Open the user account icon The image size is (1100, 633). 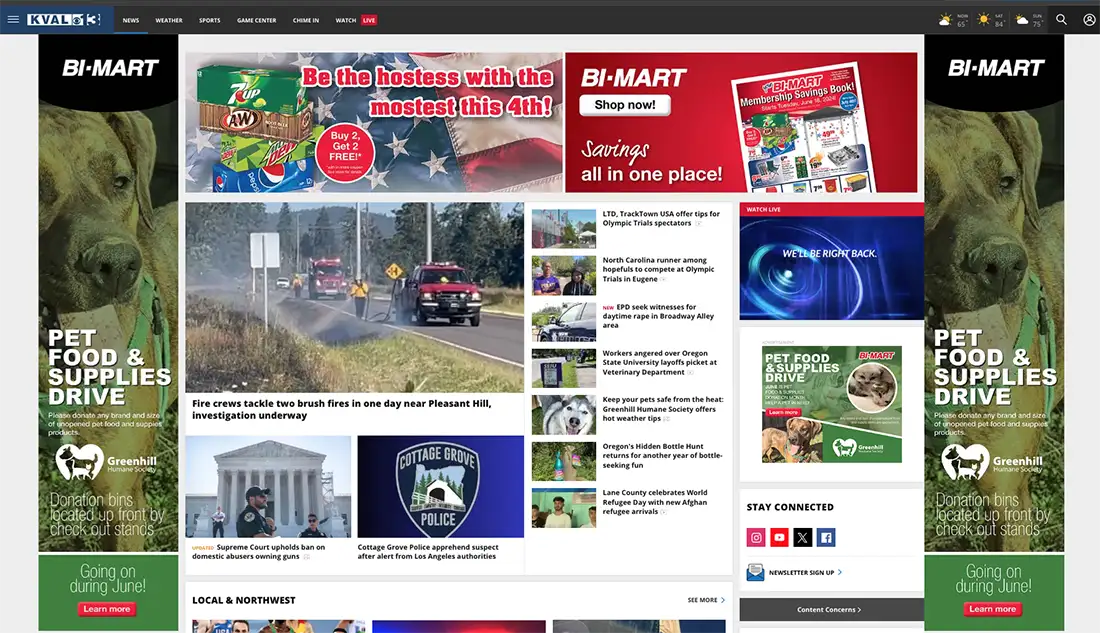tap(1089, 20)
